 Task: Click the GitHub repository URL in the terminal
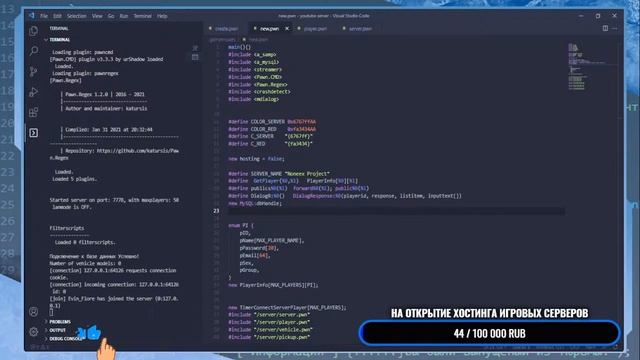point(138,151)
